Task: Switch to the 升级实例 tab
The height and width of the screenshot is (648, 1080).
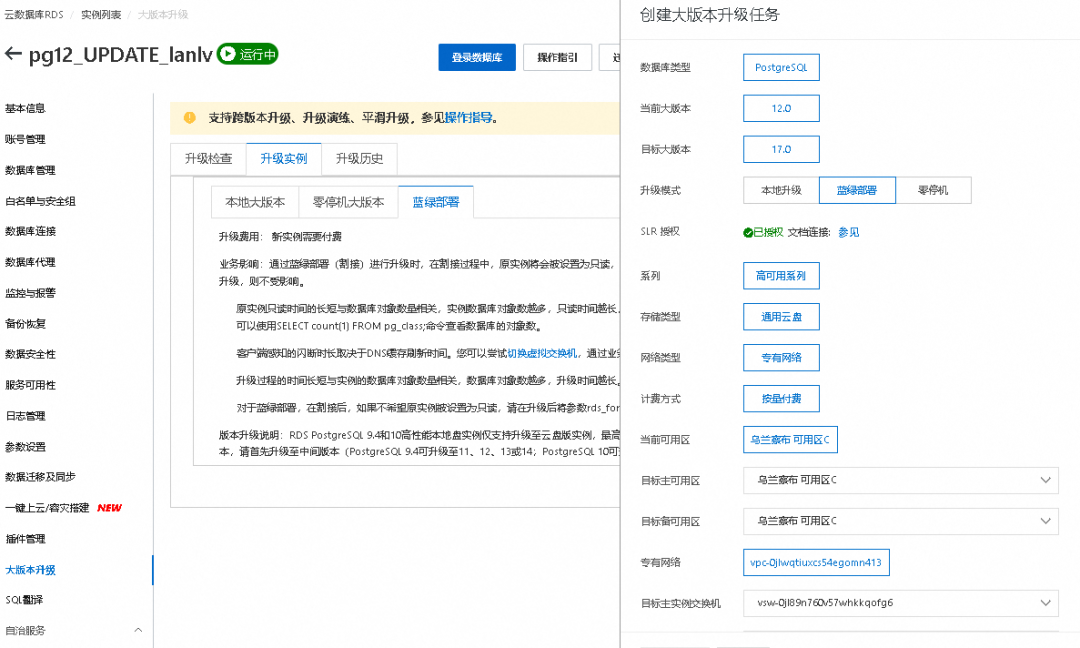Action: click(284, 159)
